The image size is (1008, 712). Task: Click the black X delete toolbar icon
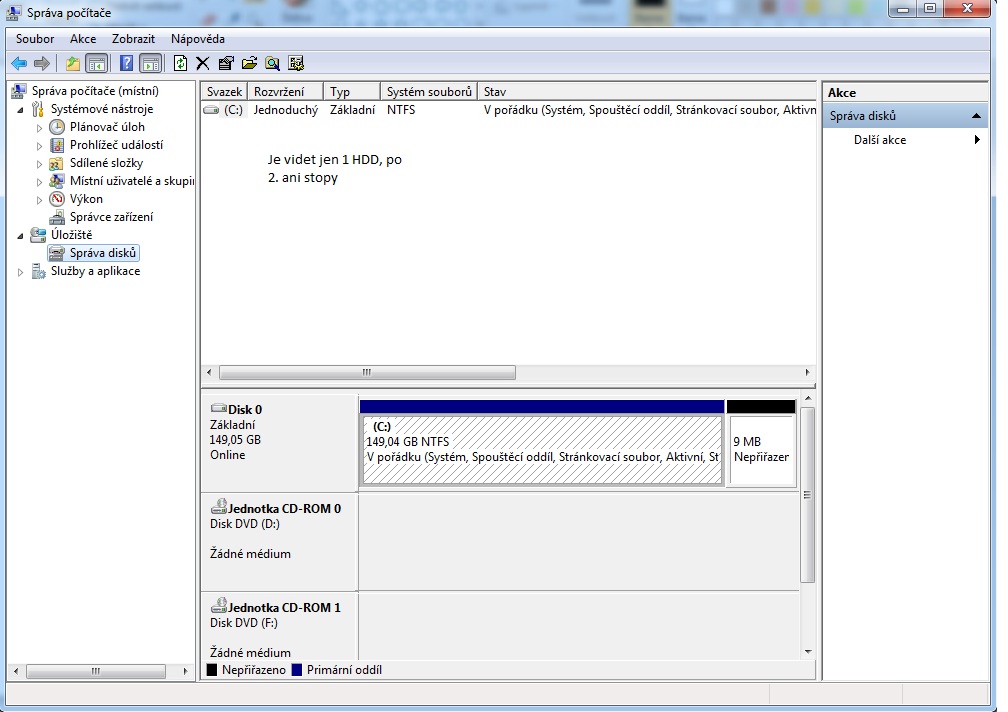click(203, 63)
